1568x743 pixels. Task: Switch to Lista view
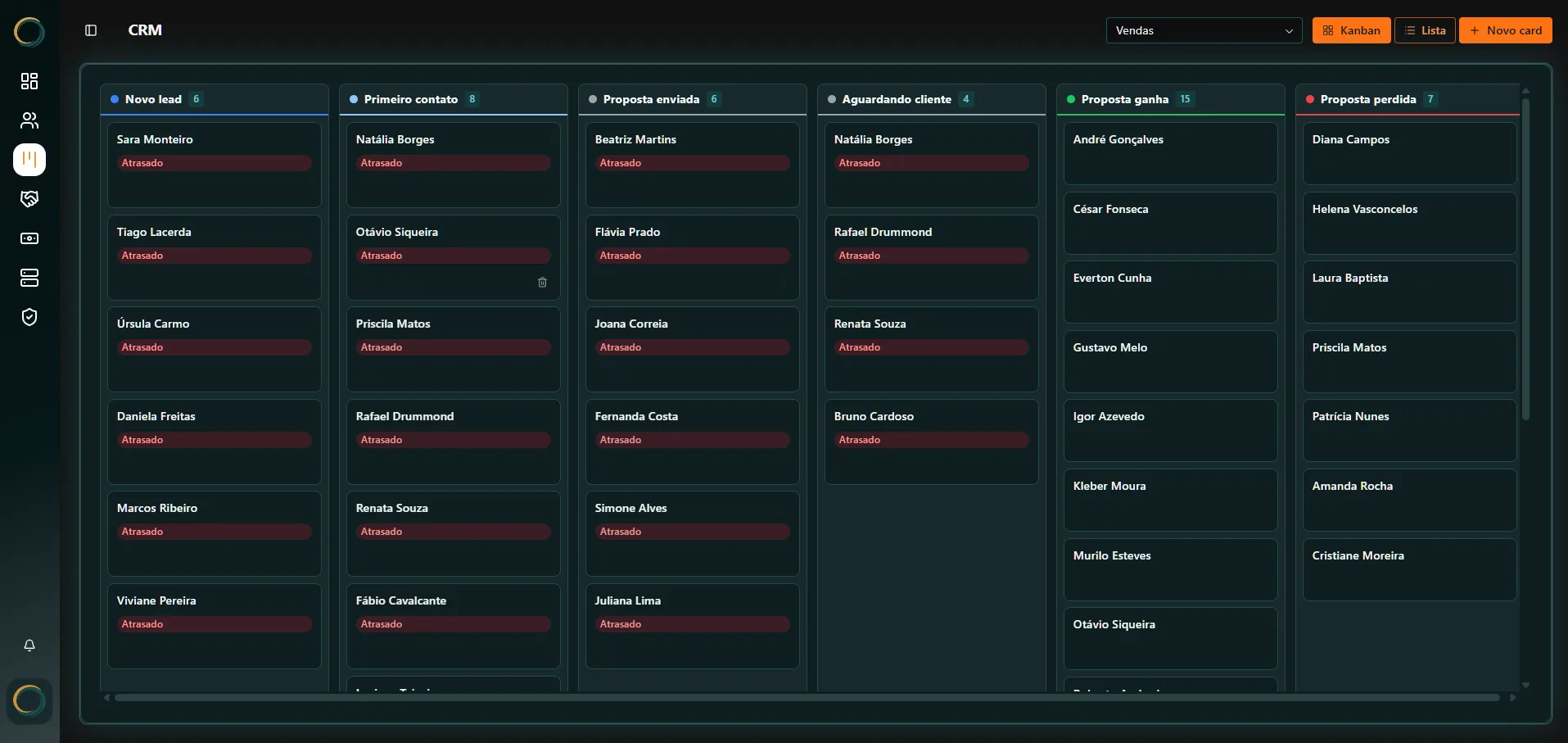tap(1425, 30)
